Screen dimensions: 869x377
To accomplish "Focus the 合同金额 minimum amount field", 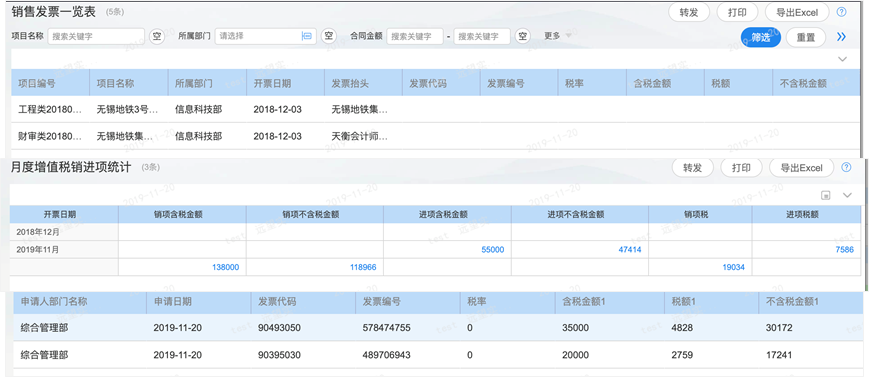I will point(415,36).
